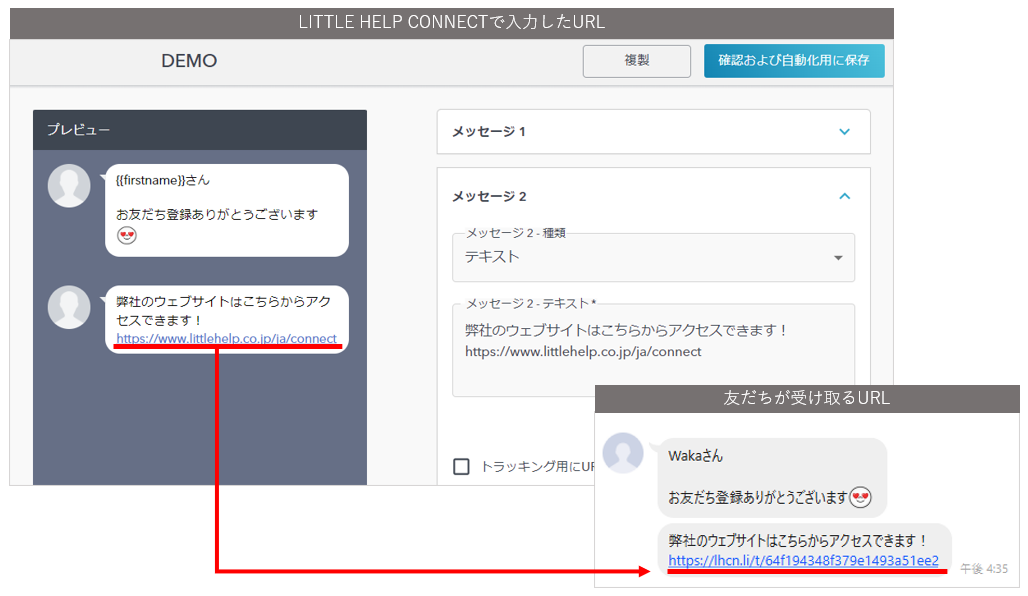The image size is (1028, 596).
Task: Click the DEMO title text
Action: point(189,61)
